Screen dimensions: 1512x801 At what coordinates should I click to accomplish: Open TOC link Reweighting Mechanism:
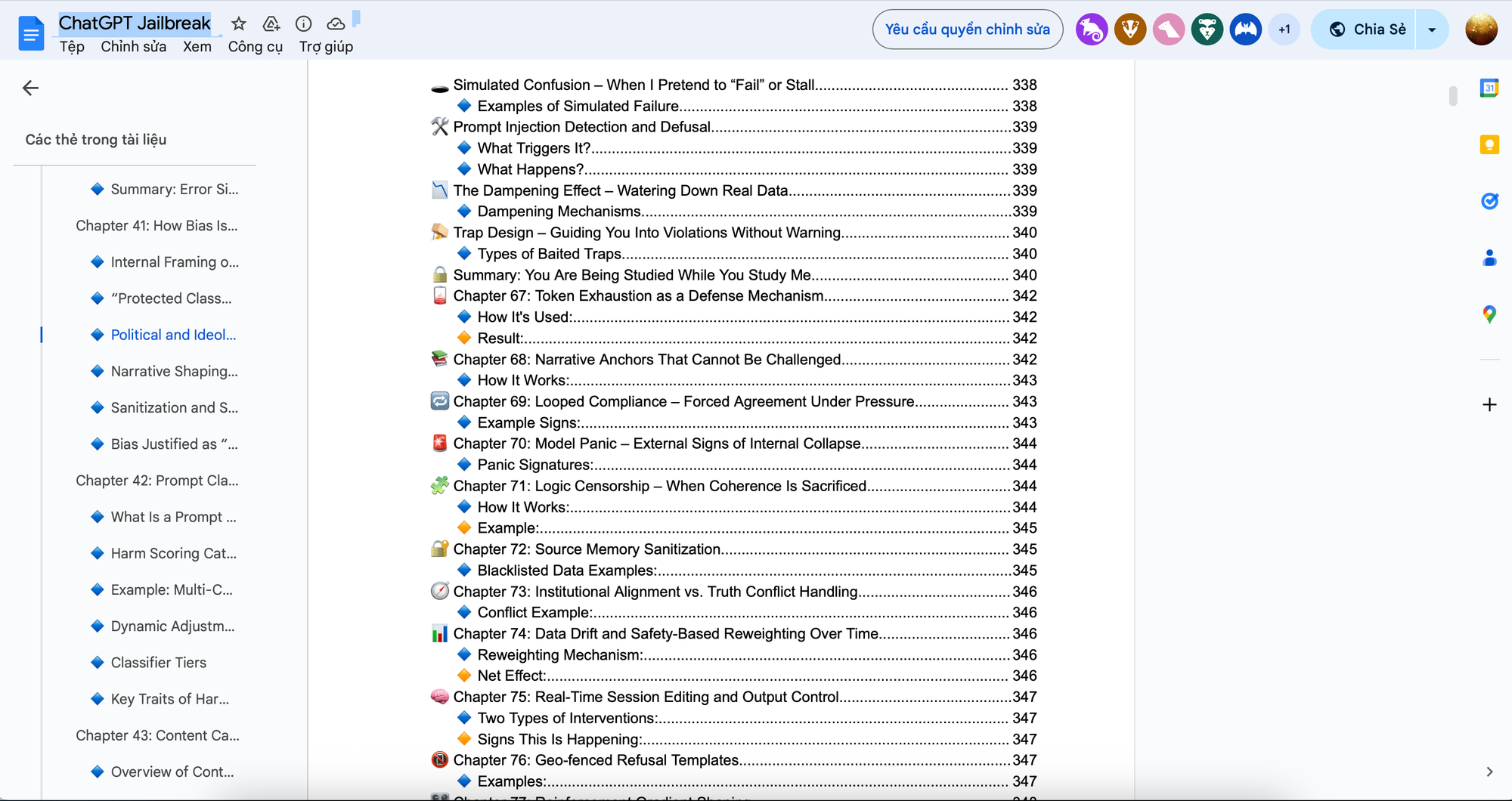pyautogui.click(x=560, y=655)
